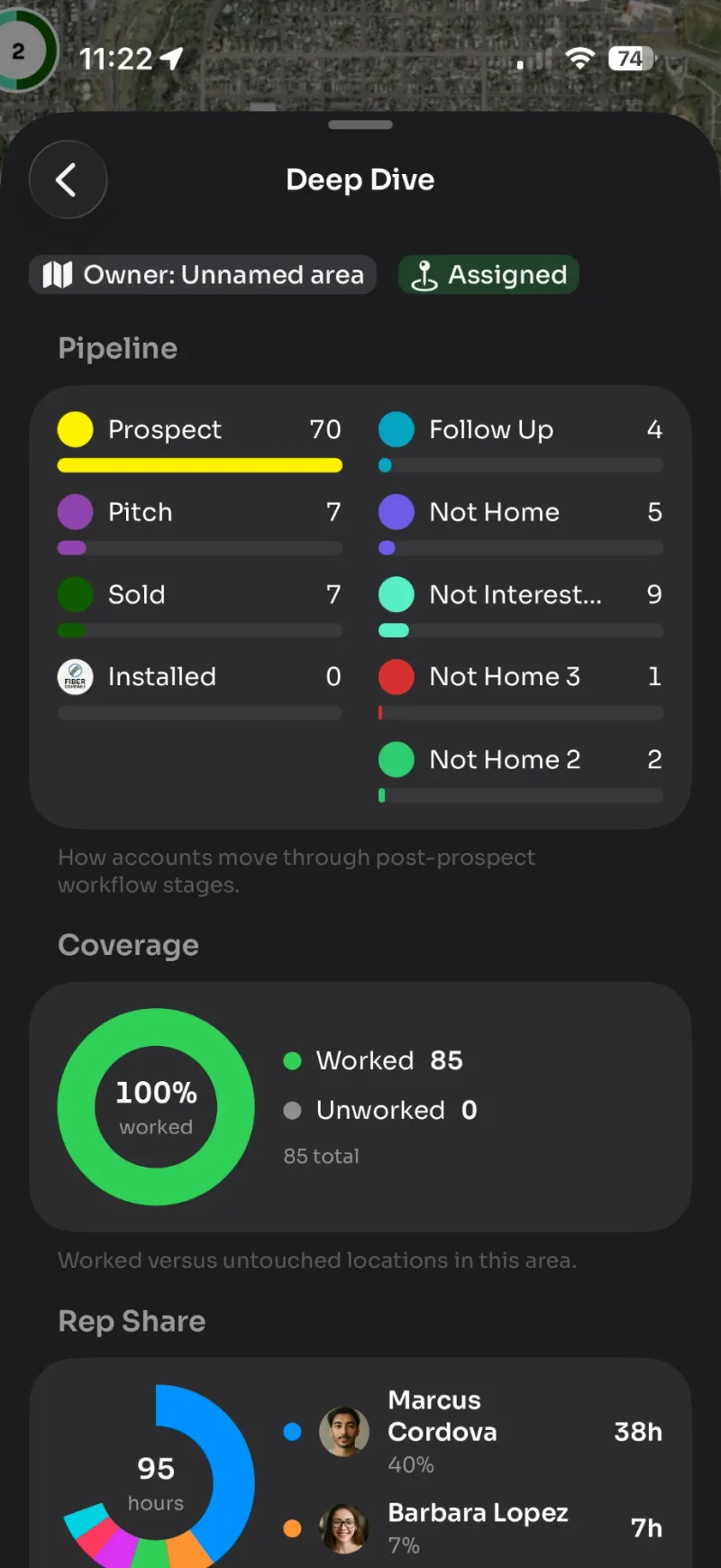The width and height of the screenshot is (721, 1568).
Task: Select the Not Interested pipeline row
Action: tap(521, 604)
